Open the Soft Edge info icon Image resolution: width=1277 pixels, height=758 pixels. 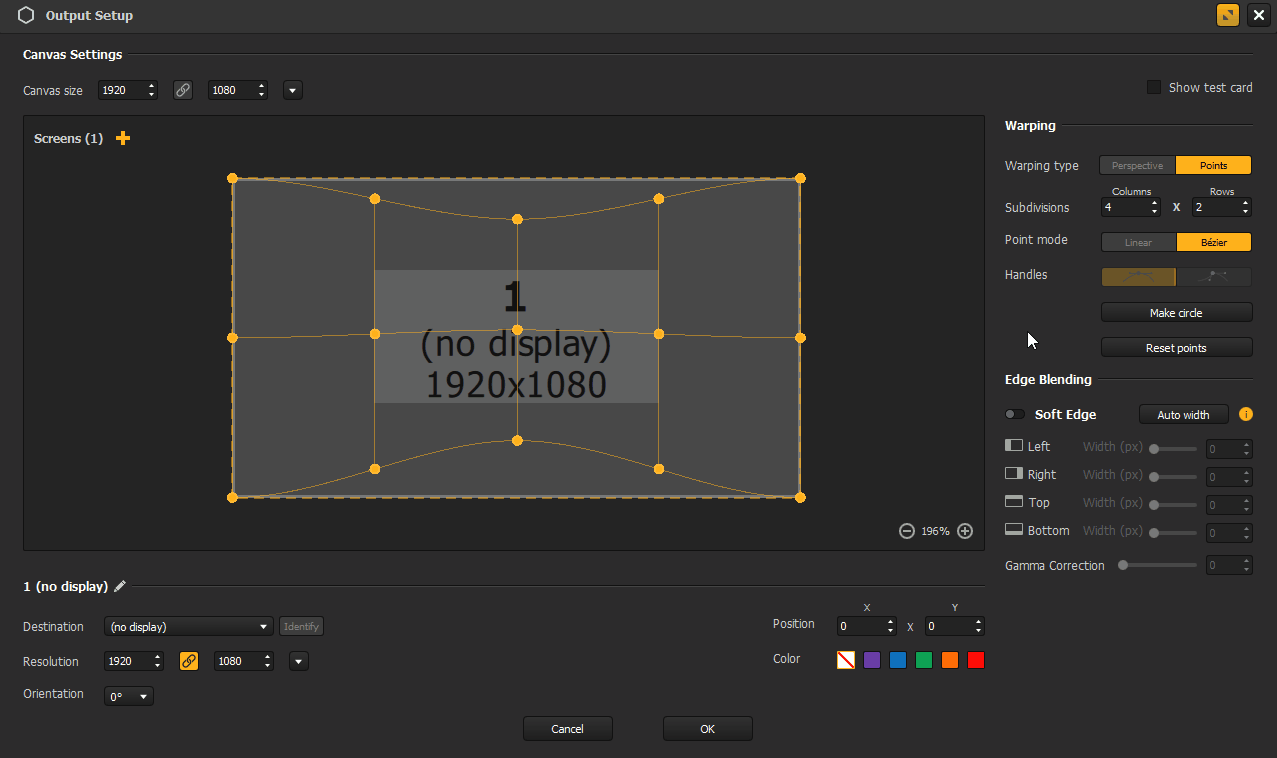[x=1245, y=414]
